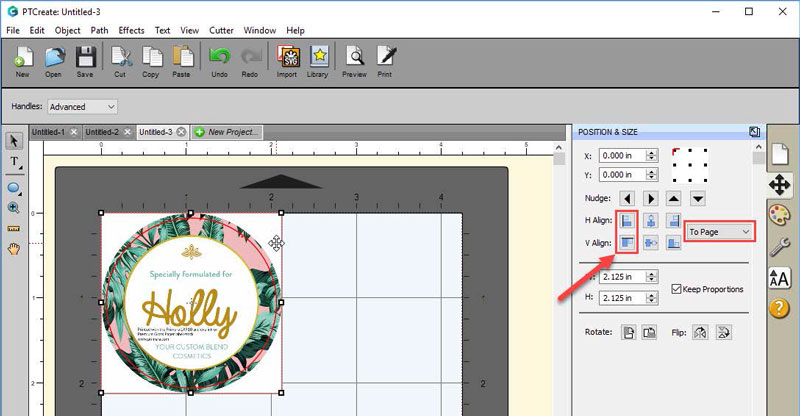Viewport: 800px width, 416px height.
Task: Align object to top vertically
Action: [627, 243]
